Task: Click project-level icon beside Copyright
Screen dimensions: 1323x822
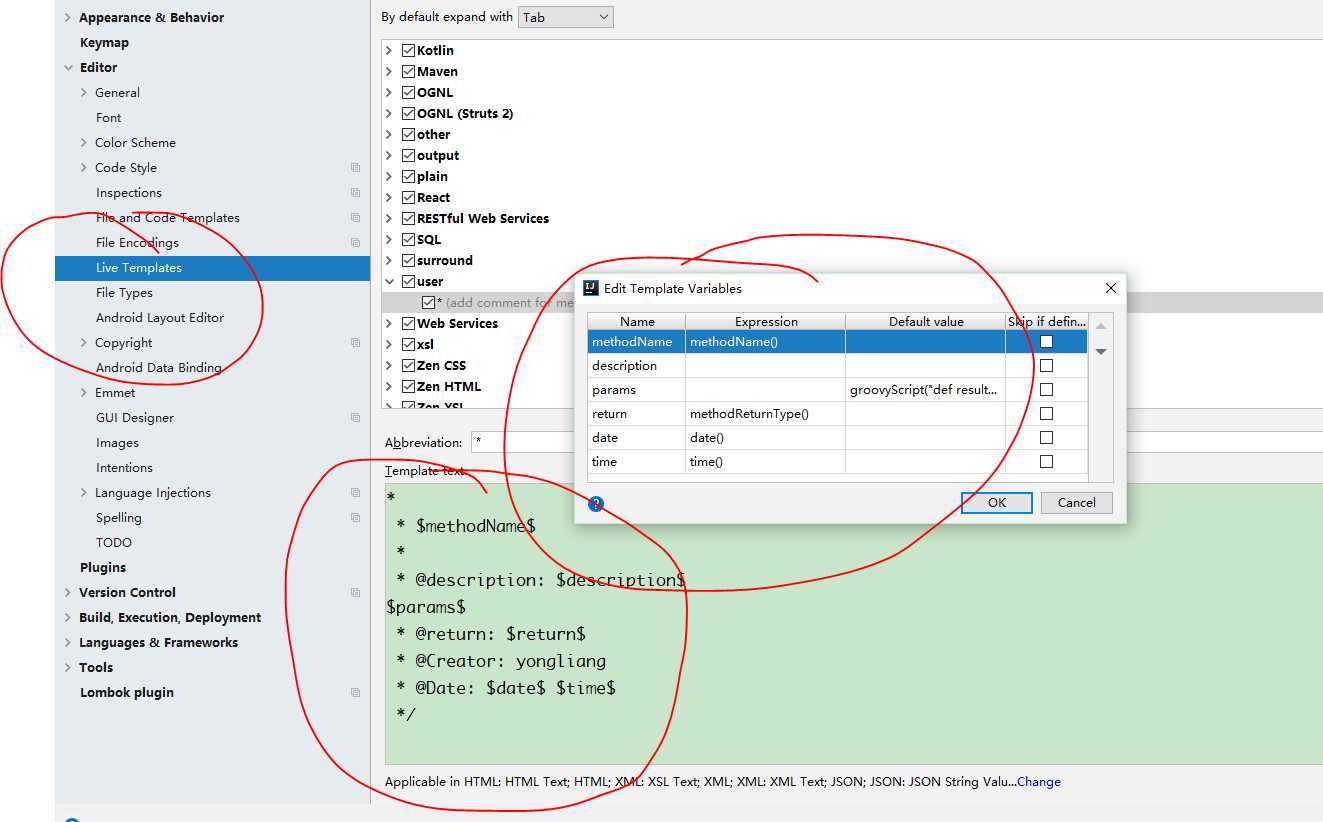Action: tap(355, 343)
